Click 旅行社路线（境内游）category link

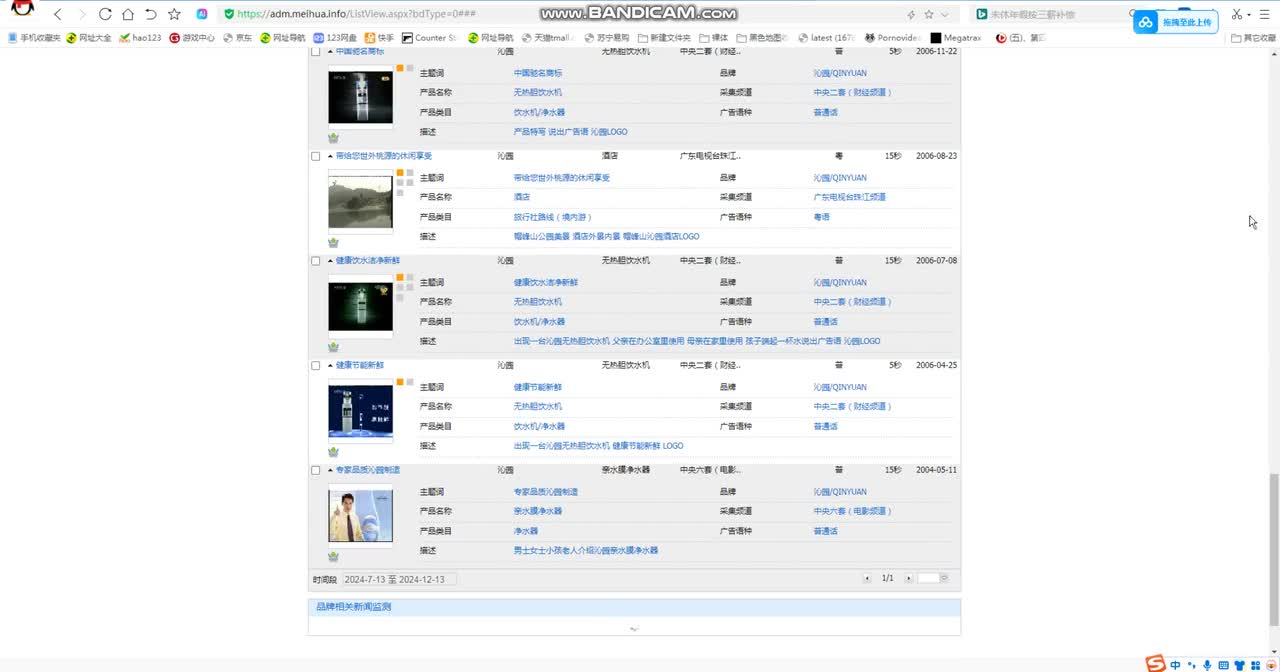click(553, 217)
